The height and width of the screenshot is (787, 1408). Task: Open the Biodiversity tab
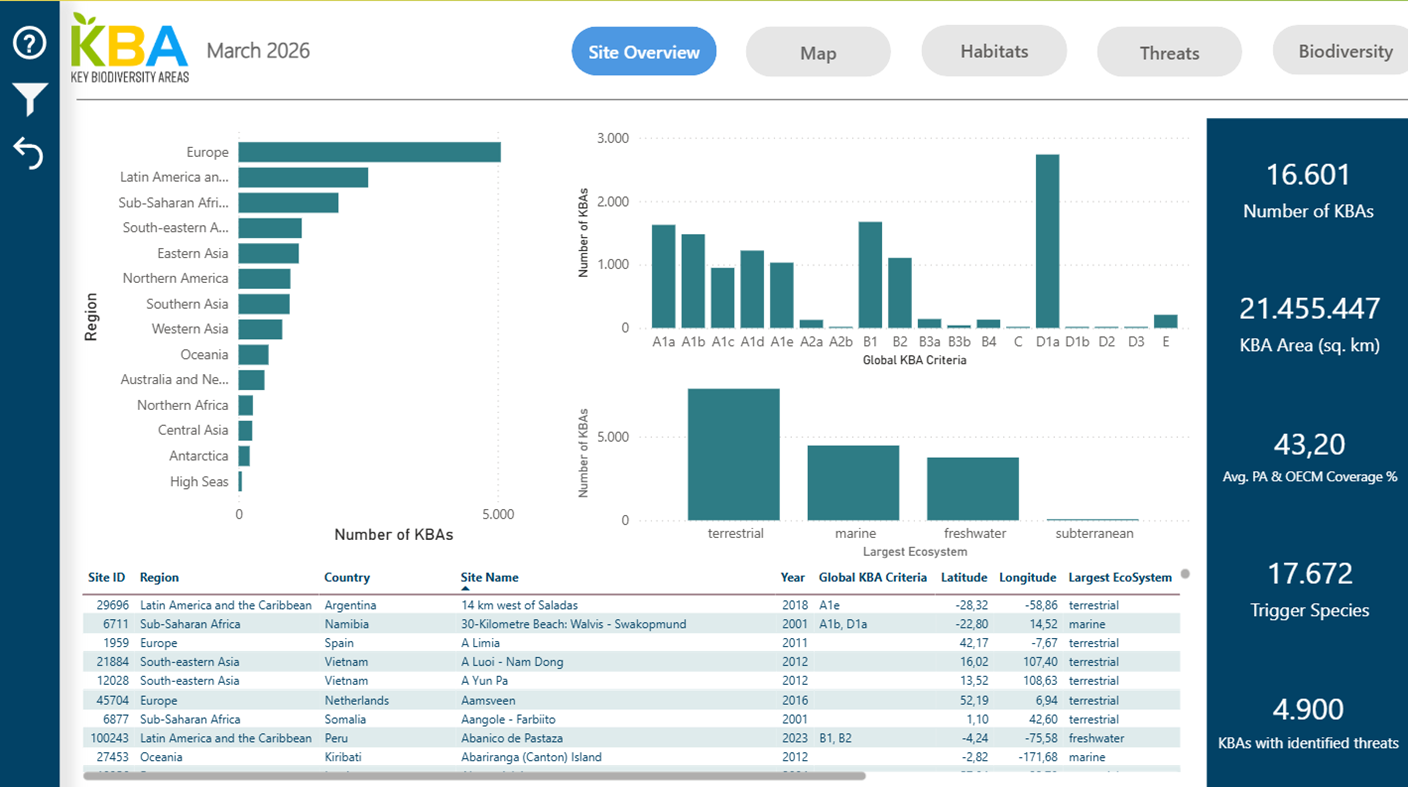[x=1344, y=52]
